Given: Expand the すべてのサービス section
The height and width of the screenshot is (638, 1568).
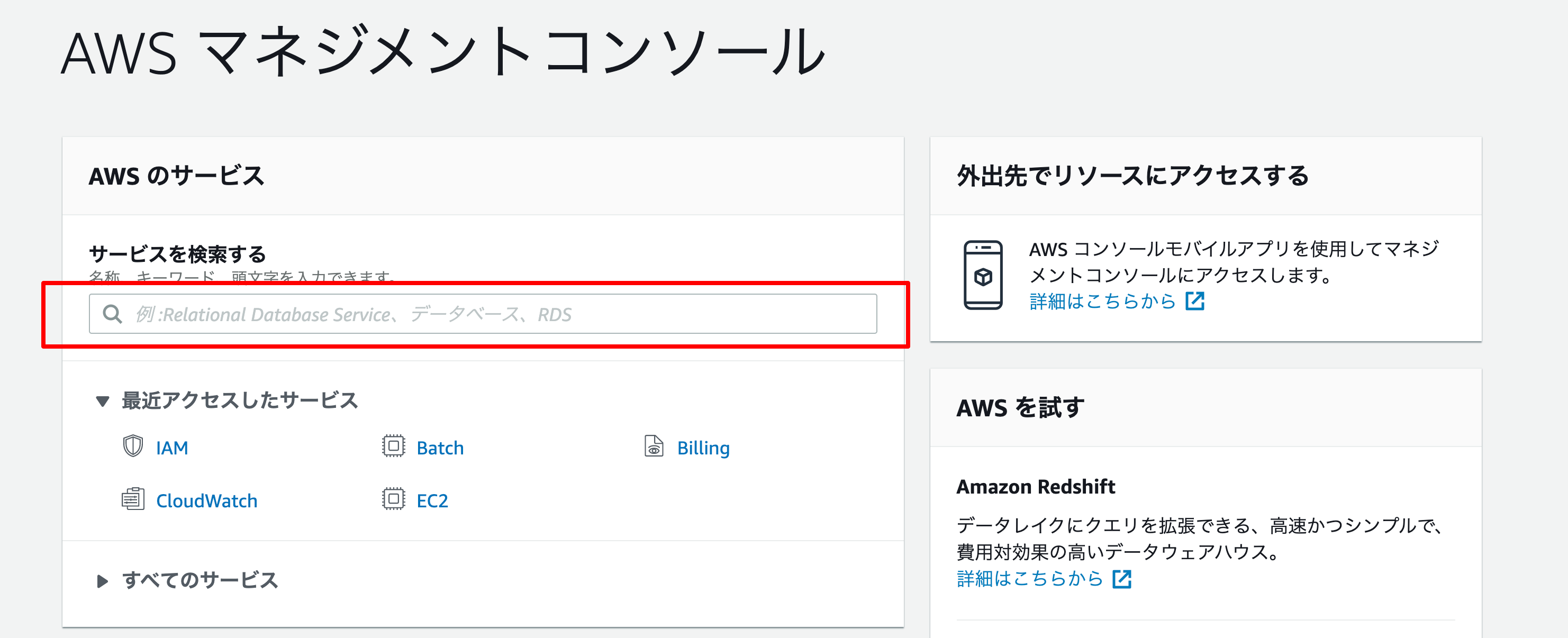Looking at the screenshot, I should (x=102, y=581).
